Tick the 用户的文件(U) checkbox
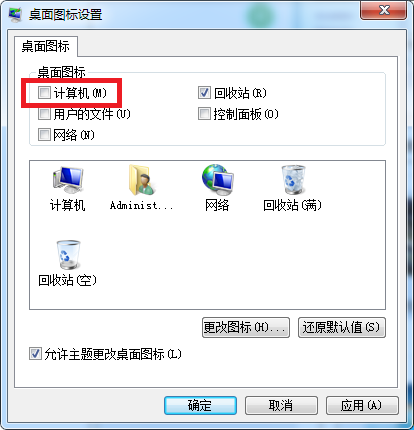Image resolution: width=414 pixels, height=430 pixels. pos(44,114)
